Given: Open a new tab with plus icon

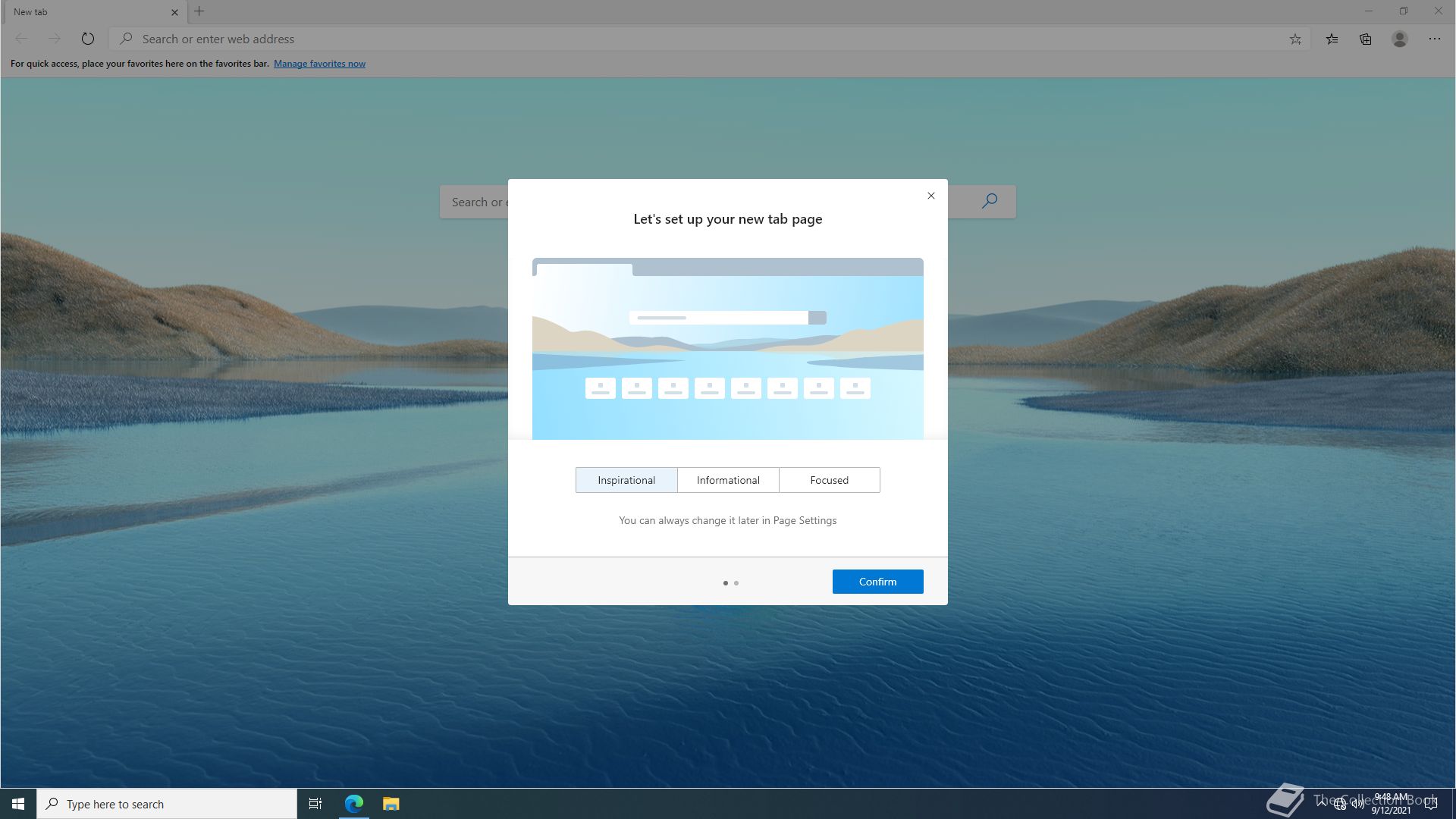Looking at the screenshot, I should pos(199,11).
